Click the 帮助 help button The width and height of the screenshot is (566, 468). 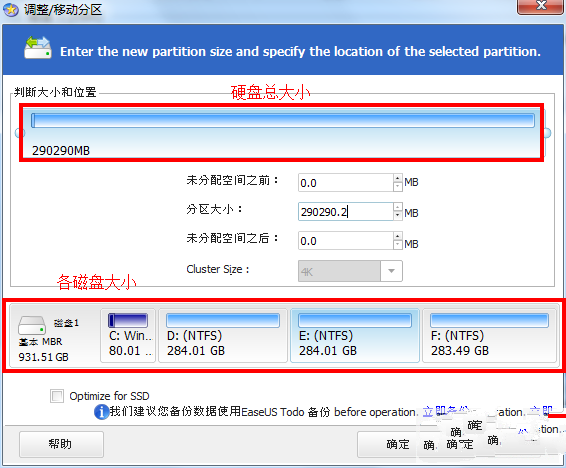tap(61, 444)
